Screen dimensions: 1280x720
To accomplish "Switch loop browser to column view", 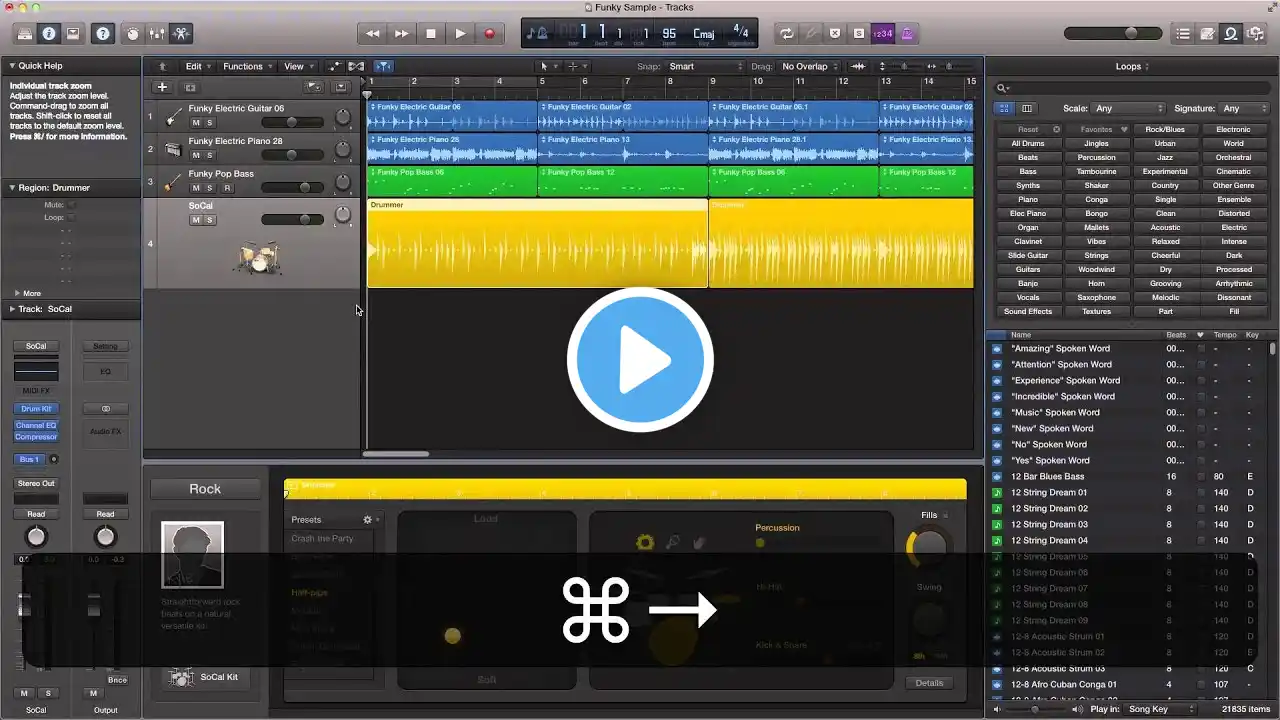I will pos(1027,108).
